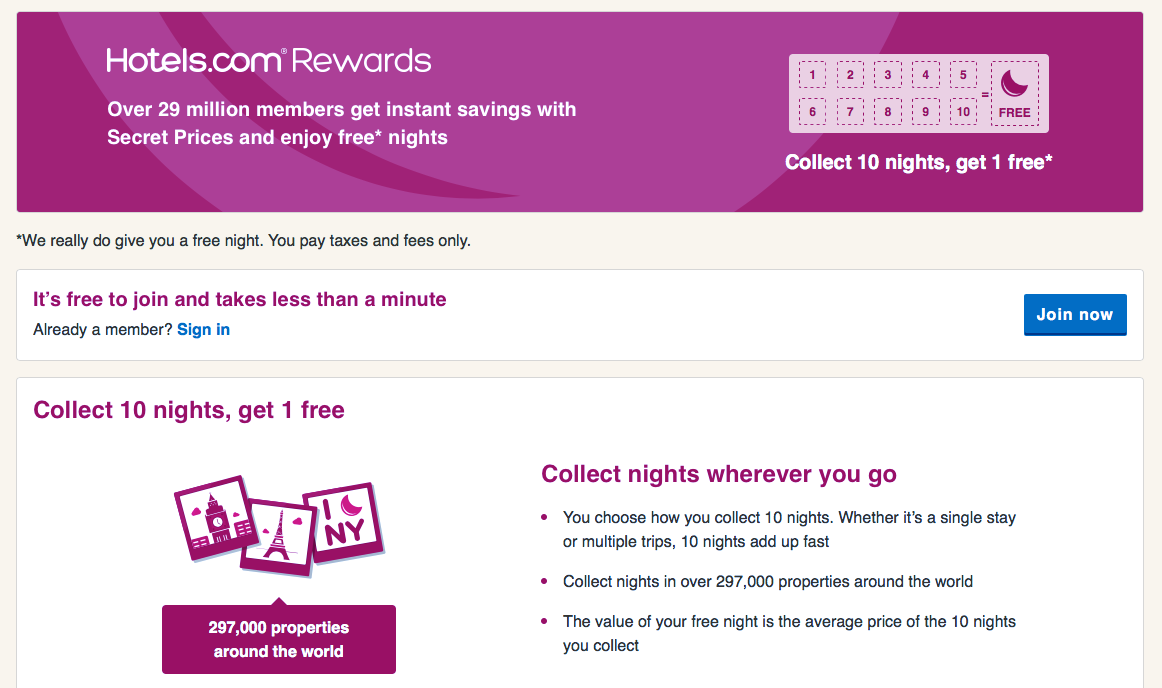Viewport: 1162px width, 688px height.
Task: Click the Join now button
Action: [1075, 314]
